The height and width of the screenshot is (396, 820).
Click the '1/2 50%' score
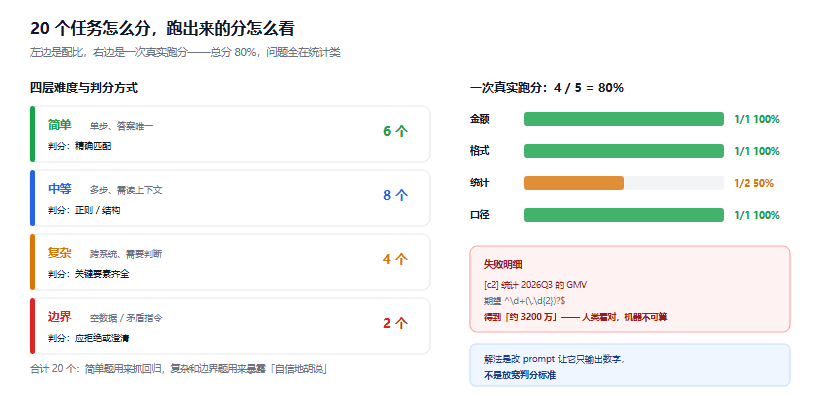[x=754, y=183]
